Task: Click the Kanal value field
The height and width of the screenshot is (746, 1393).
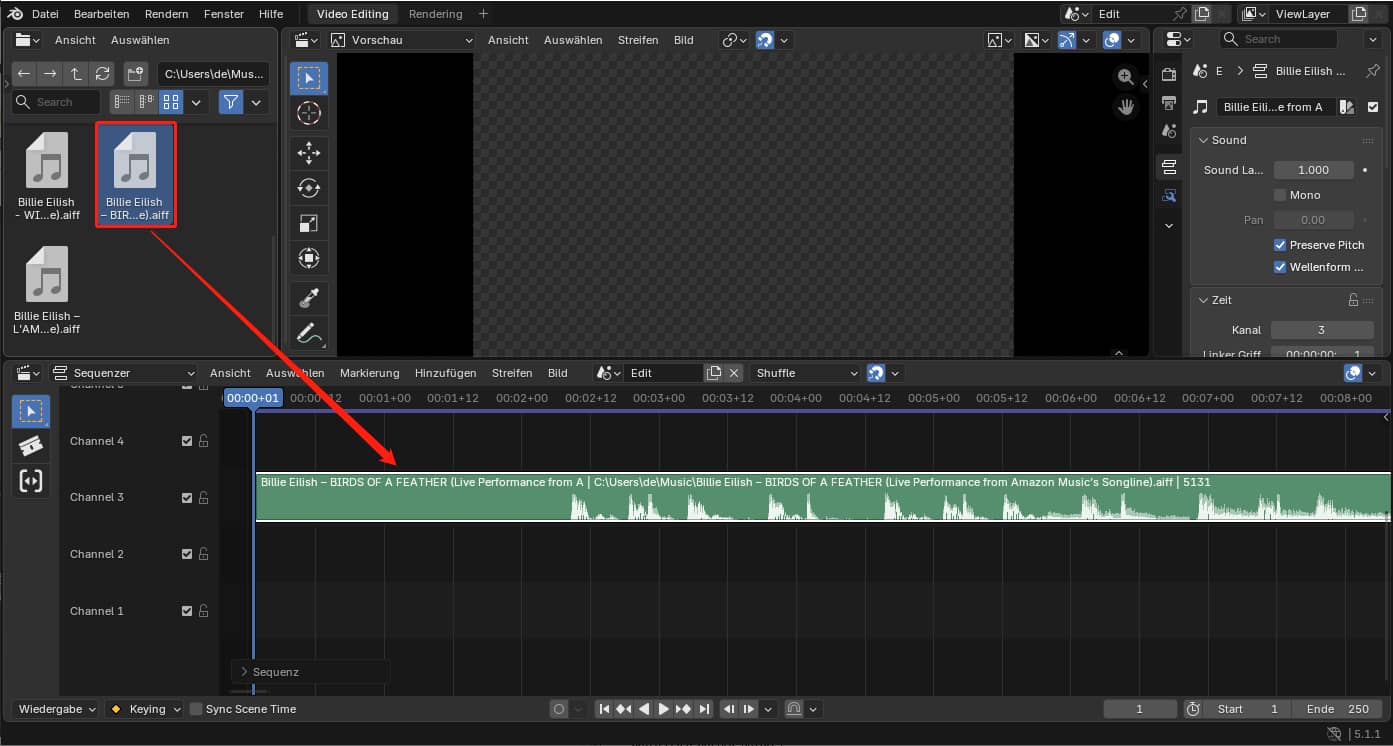Action: 1322,330
